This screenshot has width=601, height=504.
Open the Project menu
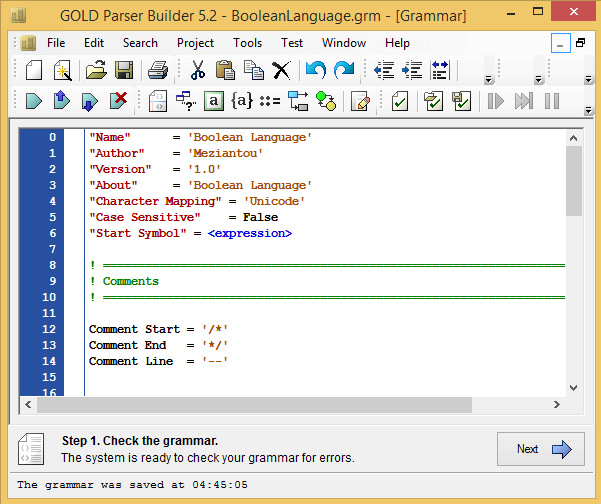195,43
